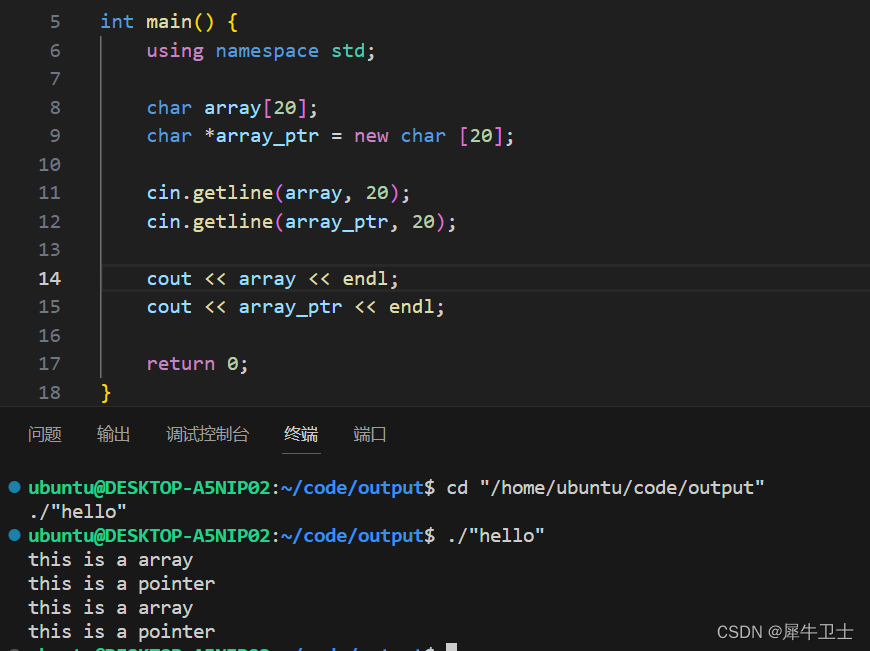
Task: Switch to the 输出 tab
Action: coord(113,434)
